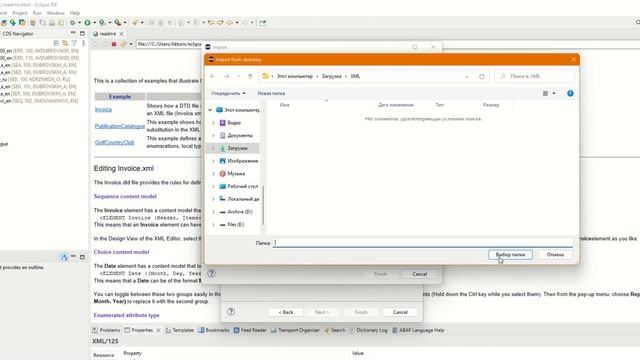
Task: Minimize the CDS Navigator view
Action: coord(73,33)
